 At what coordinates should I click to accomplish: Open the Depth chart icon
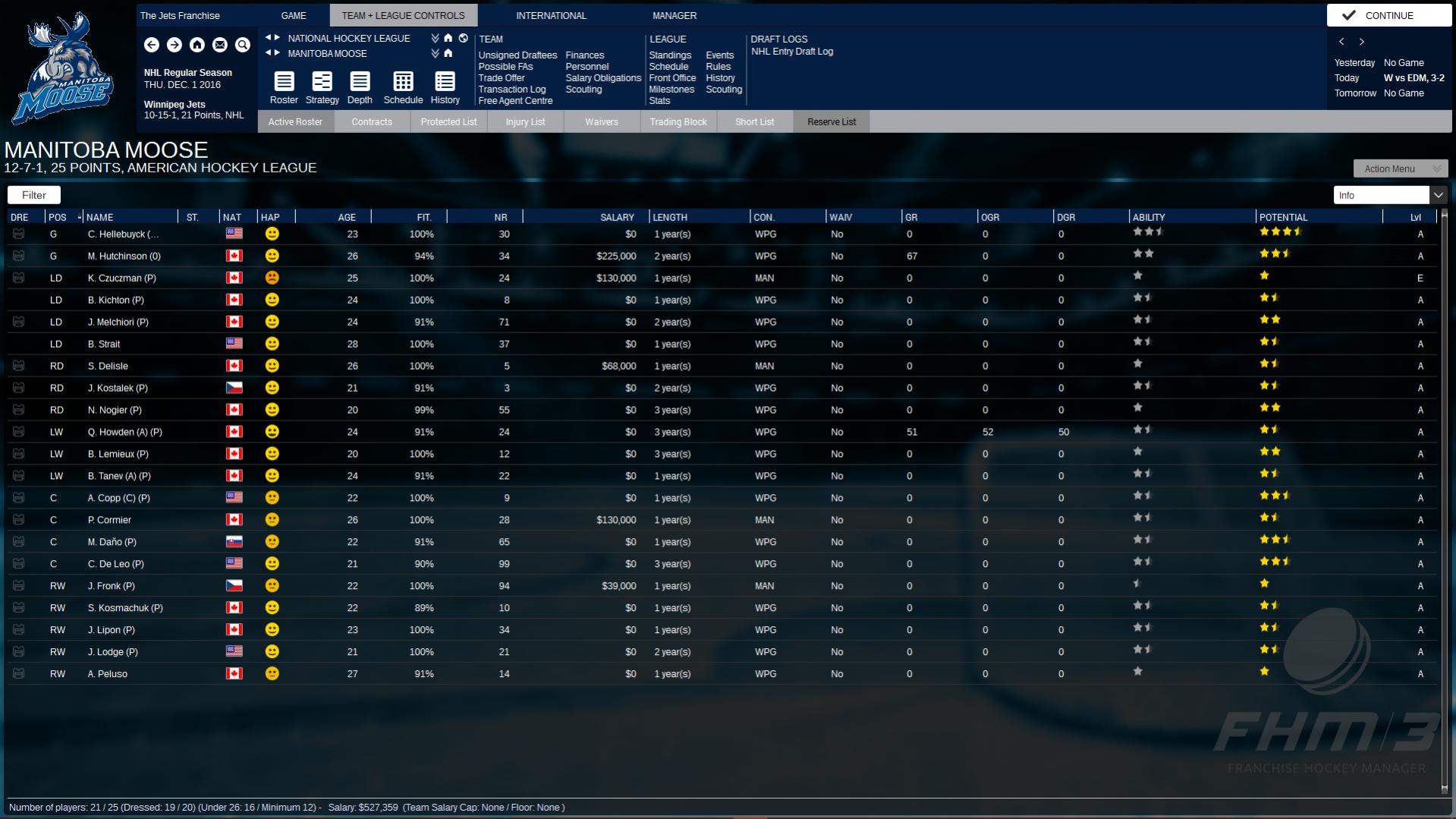coord(360,87)
